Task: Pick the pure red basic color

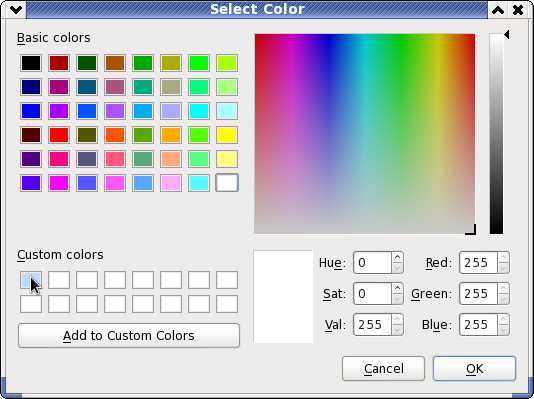Action: pos(59,135)
